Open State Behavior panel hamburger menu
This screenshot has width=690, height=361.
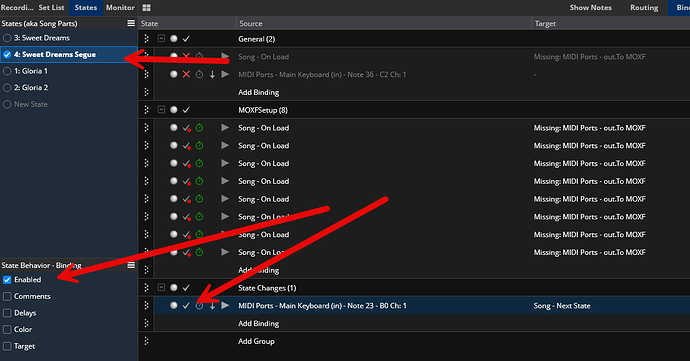pos(131,265)
